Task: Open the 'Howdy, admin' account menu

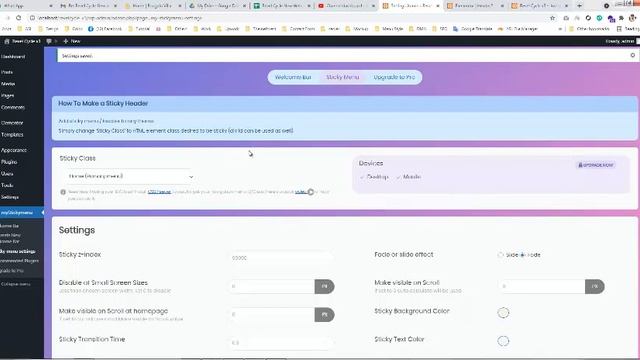Action: 620,41
